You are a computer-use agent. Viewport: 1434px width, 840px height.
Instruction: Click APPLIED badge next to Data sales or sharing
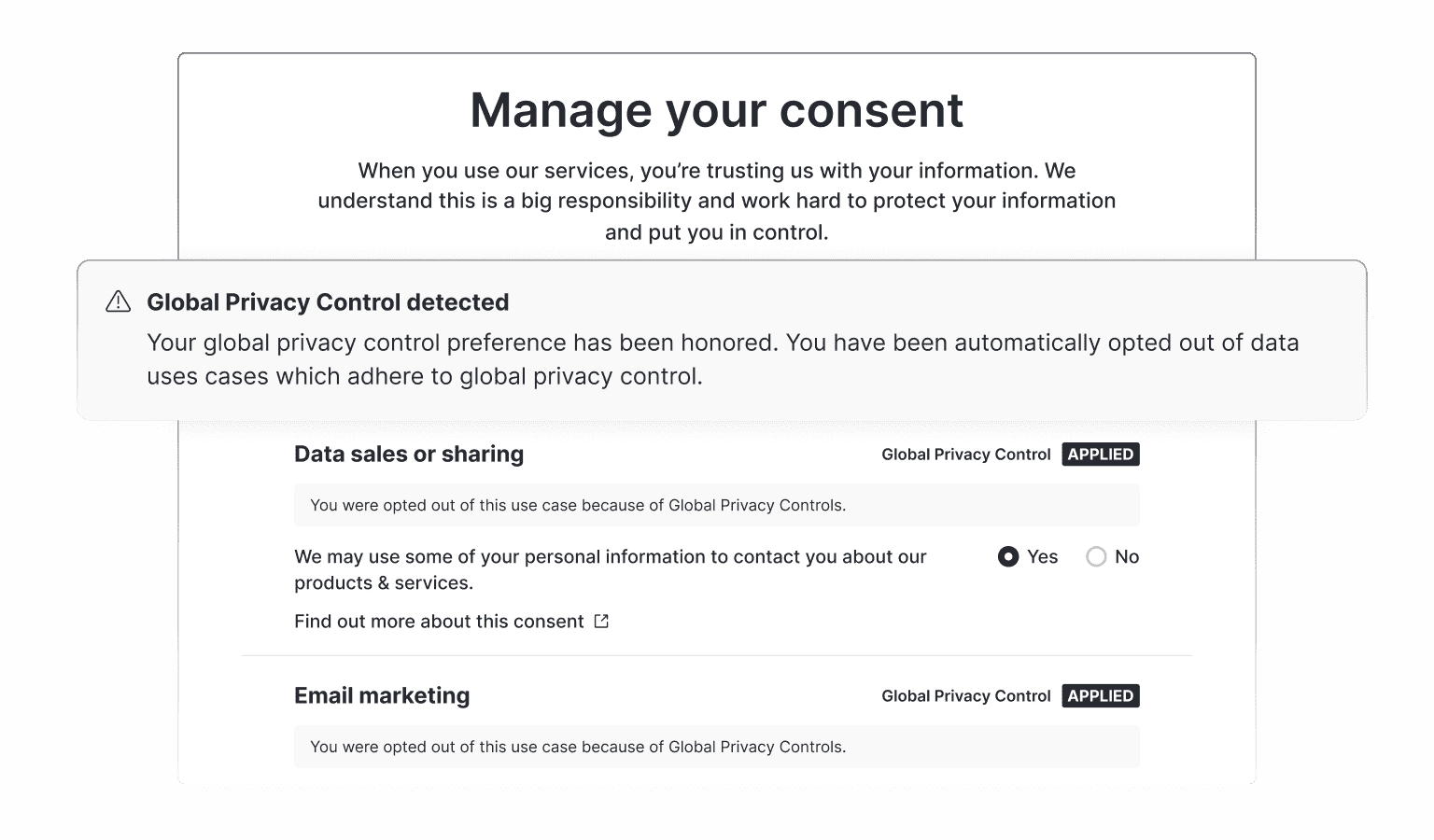coord(1101,455)
